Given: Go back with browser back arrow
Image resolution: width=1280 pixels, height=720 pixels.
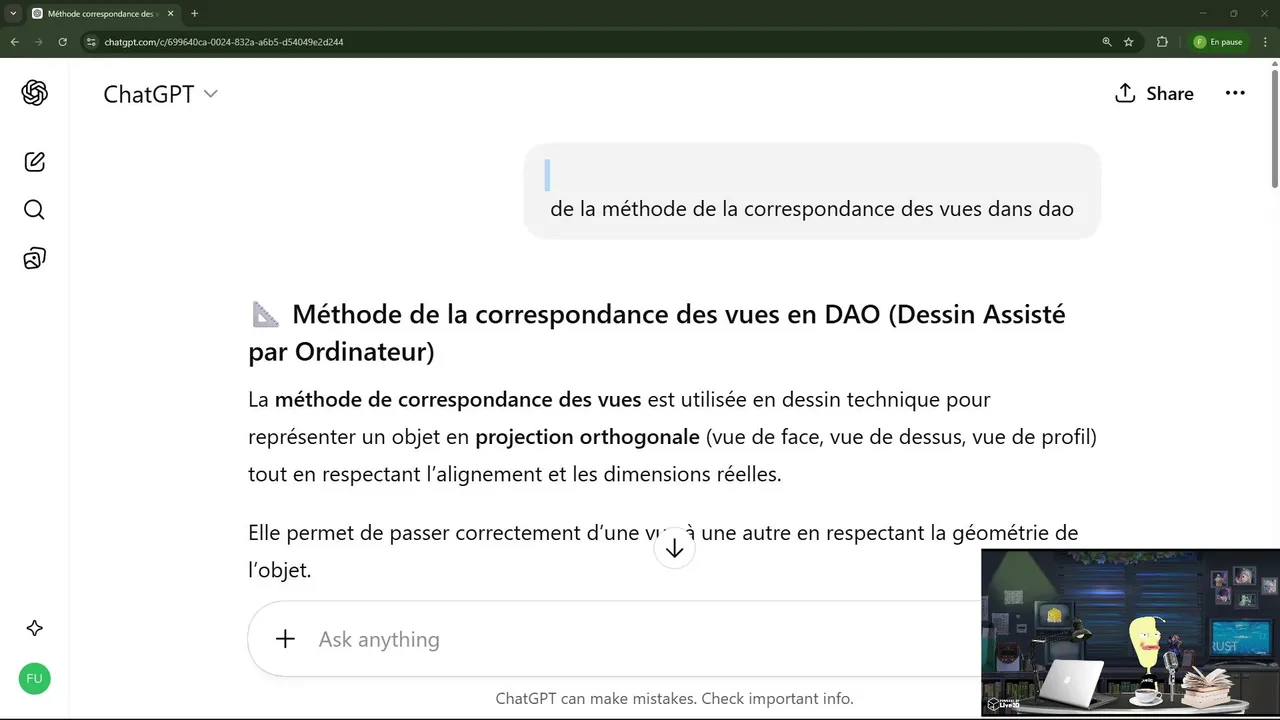Looking at the screenshot, I should 14,42.
